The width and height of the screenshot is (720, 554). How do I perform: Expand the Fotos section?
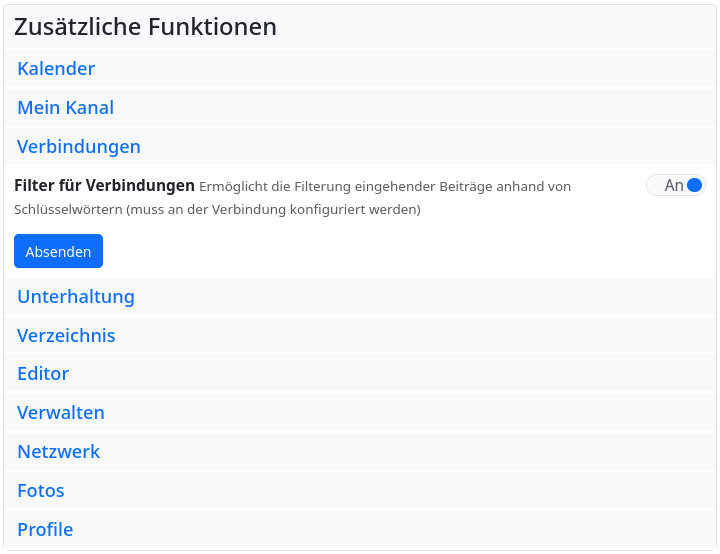(x=40, y=491)
